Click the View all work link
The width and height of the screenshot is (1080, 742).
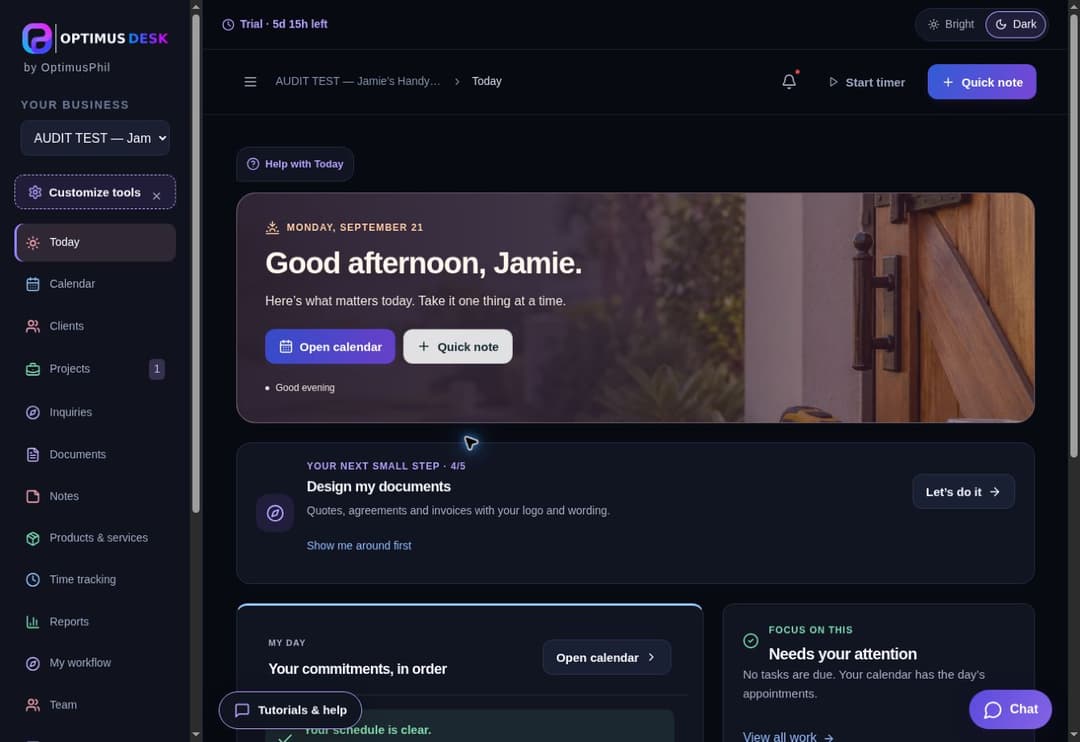click(x=788, y=736)
